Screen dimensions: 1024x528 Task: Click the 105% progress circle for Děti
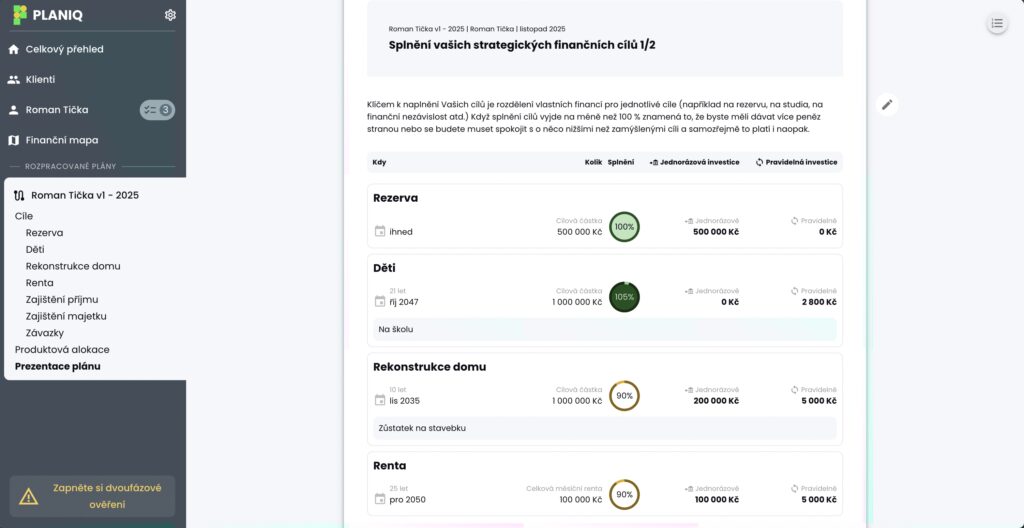624,297
